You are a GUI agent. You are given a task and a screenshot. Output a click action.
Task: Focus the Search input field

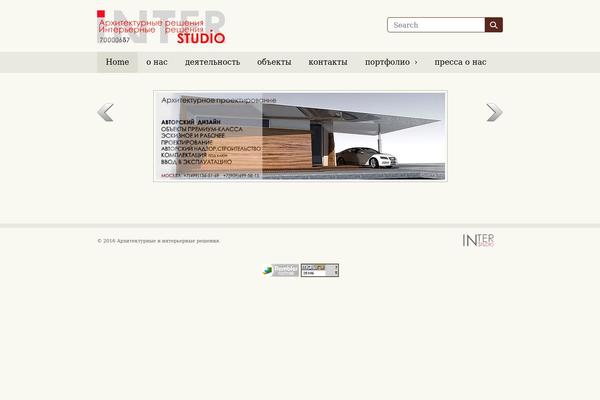pyautogui.click(x=436, y=25)
